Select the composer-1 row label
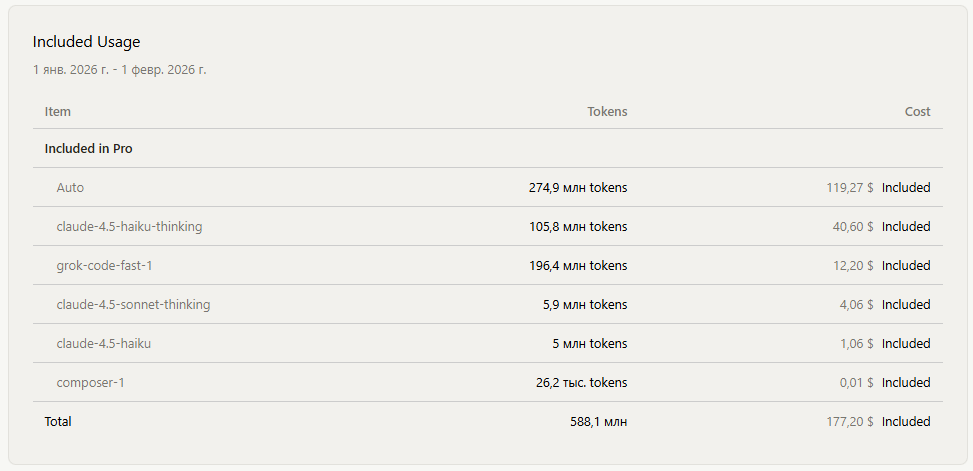Image resolution: width=973 pixels, height=471 pixels. point(90,383)
